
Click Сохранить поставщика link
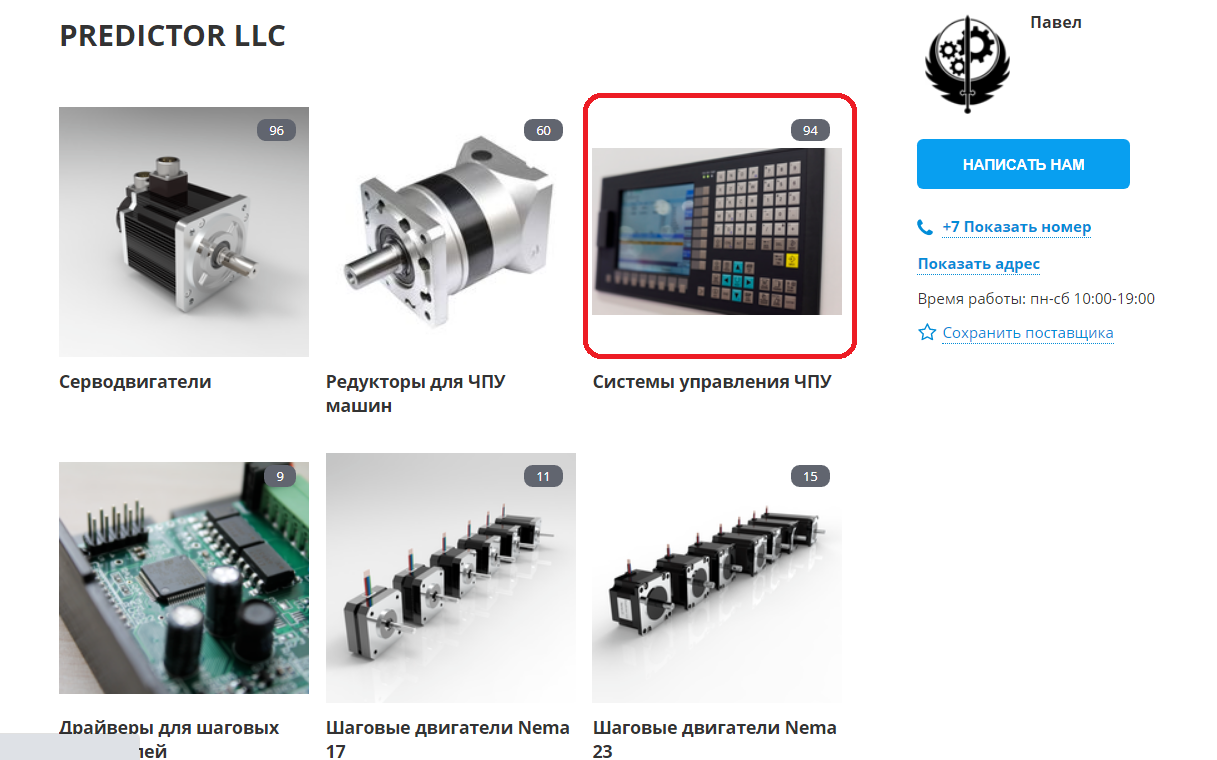1028,333
